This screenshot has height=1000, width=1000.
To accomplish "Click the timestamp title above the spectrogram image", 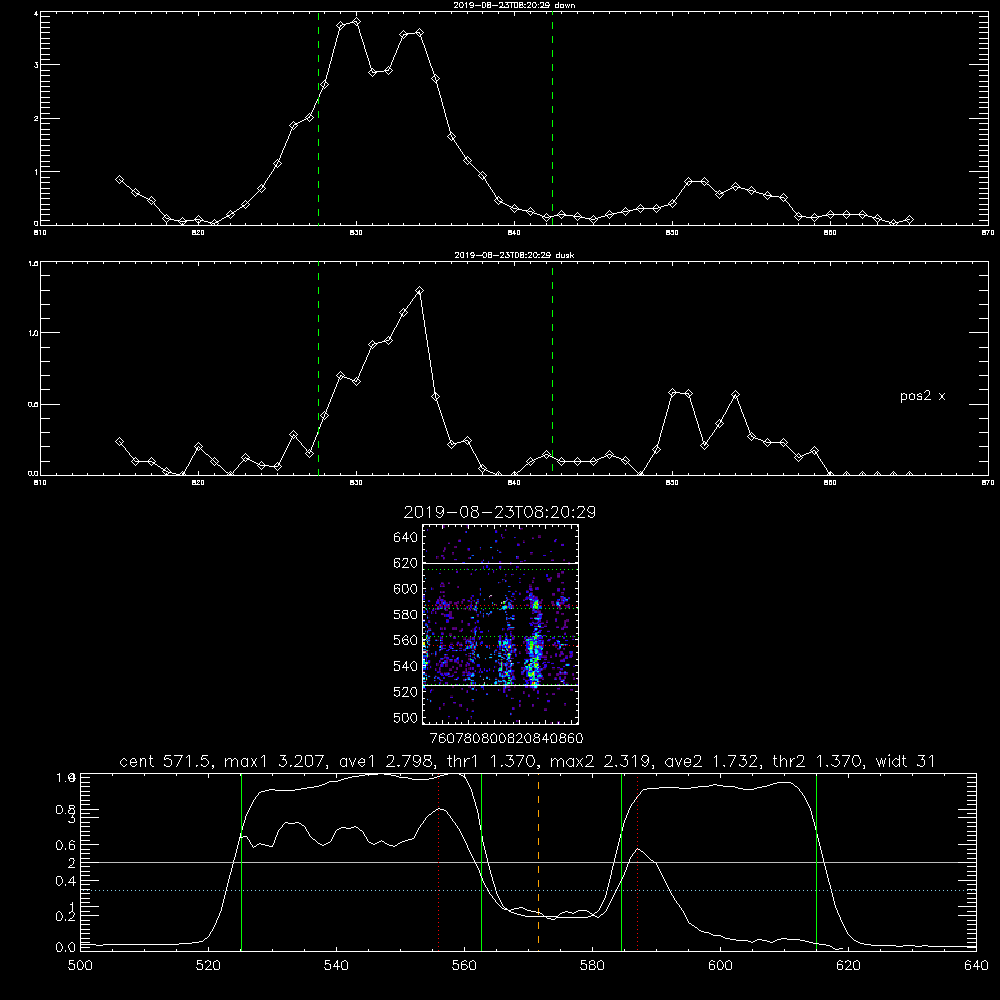I will click(x=500, y=512).
